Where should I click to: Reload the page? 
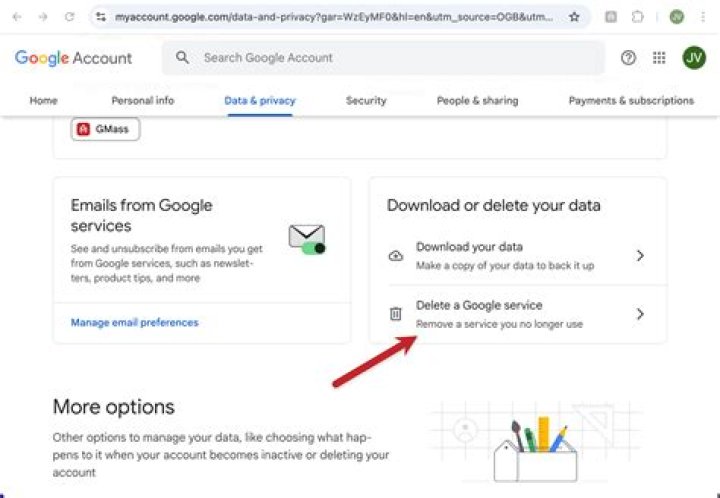click(69, 17)
